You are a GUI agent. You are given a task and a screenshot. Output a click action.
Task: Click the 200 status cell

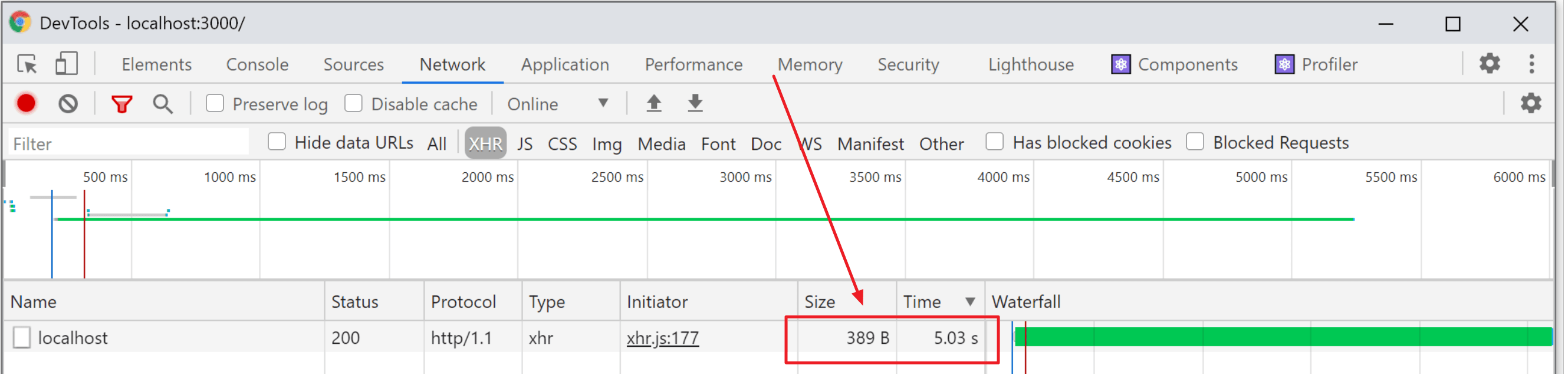point(345,338)
